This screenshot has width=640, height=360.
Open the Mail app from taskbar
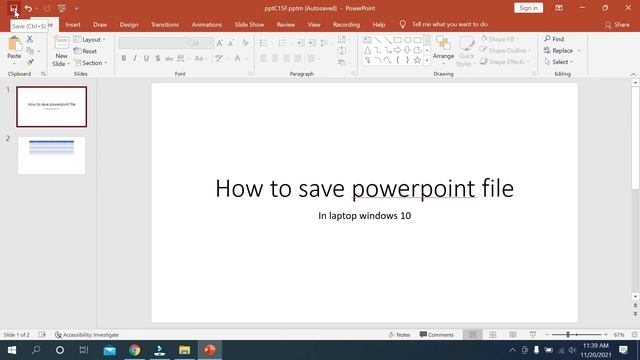(110, 350)
